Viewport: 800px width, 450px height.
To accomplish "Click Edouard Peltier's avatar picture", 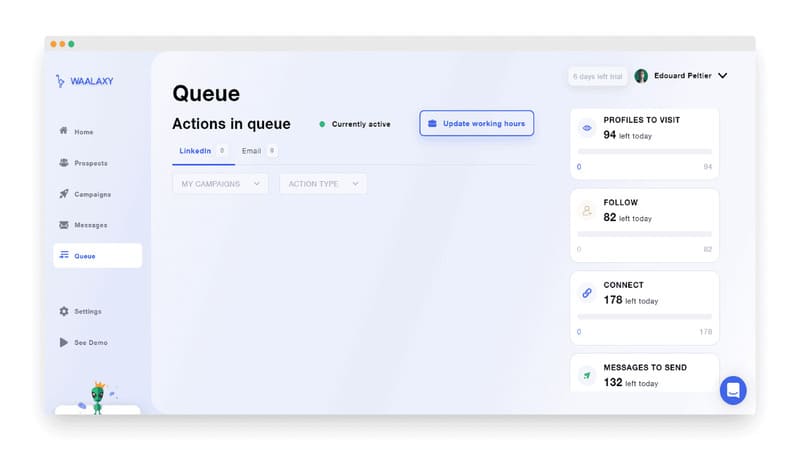I will (641, 76).
